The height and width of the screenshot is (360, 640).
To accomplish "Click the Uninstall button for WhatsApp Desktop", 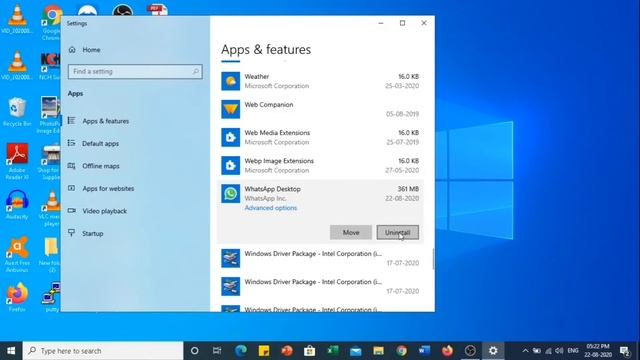I will click(x=397, y=232).
